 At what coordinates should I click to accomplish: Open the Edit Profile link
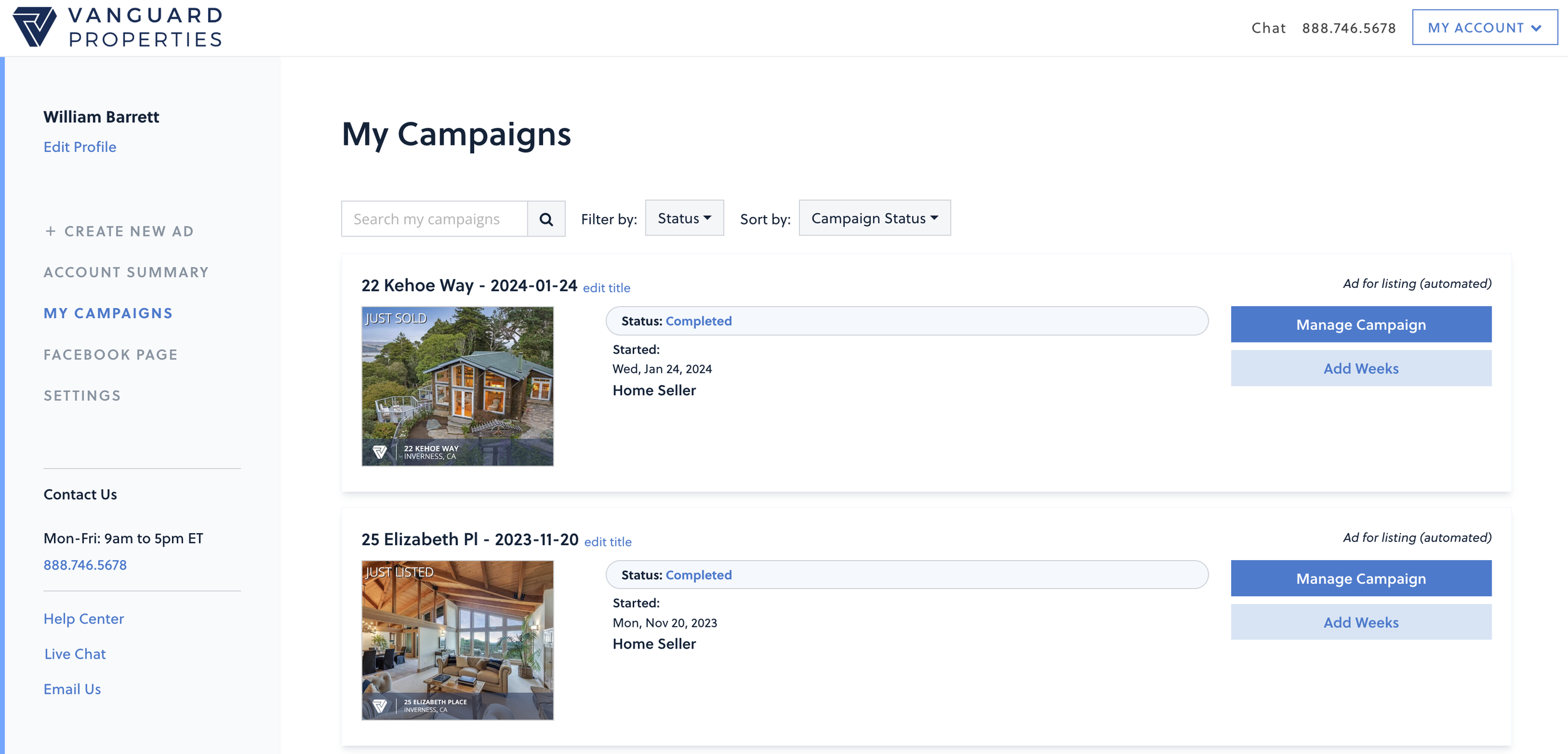tap(80, 147)
